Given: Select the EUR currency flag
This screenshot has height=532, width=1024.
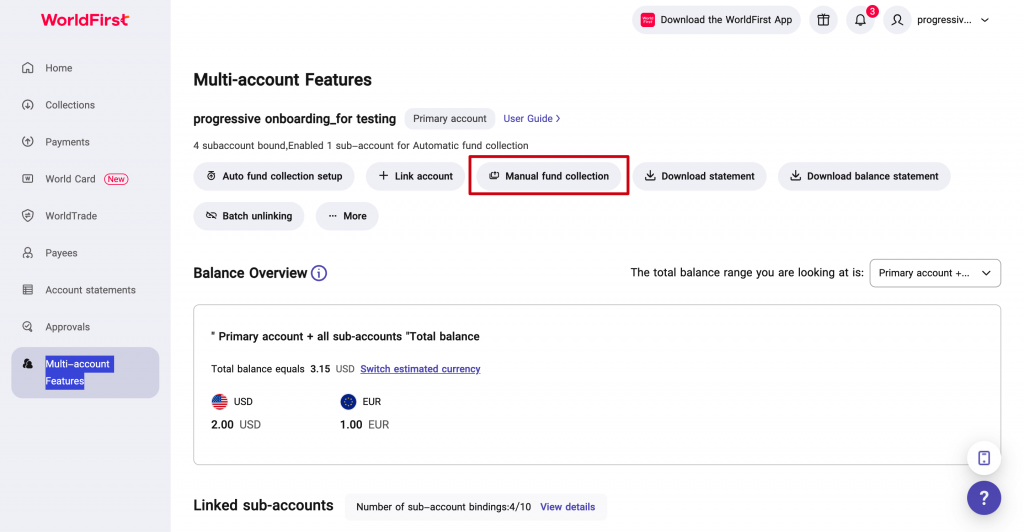Looking at the screenshot, I should click(x=348, y=402).
